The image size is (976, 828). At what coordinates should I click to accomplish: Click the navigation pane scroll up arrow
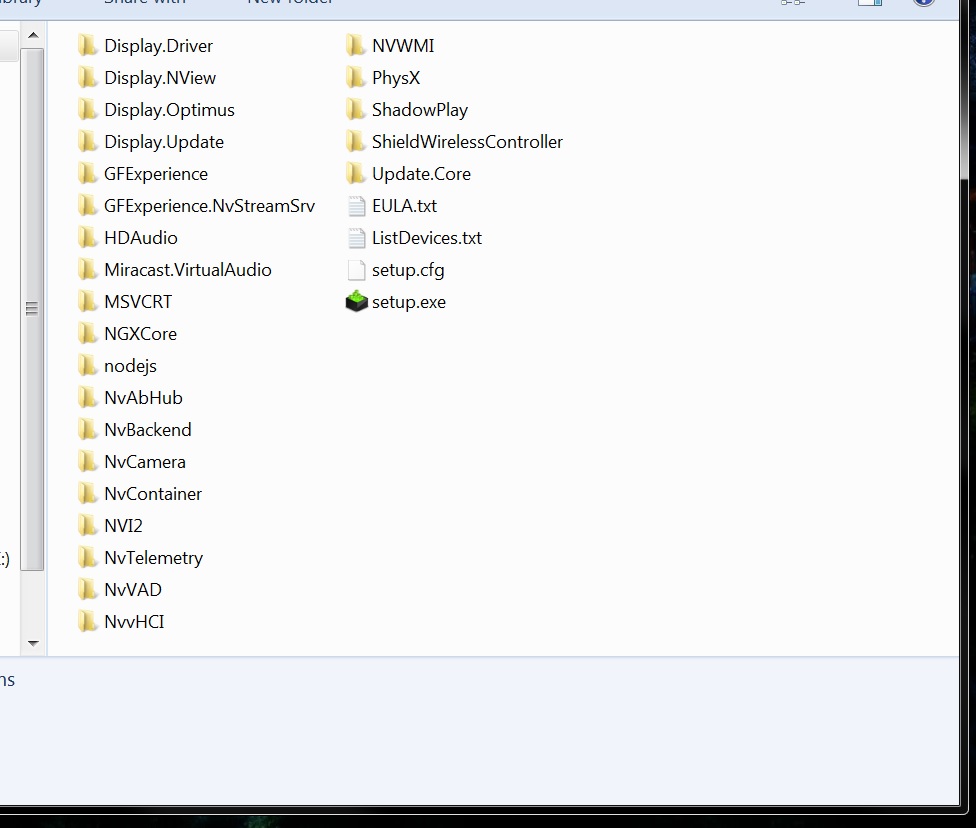coord(33,35)
